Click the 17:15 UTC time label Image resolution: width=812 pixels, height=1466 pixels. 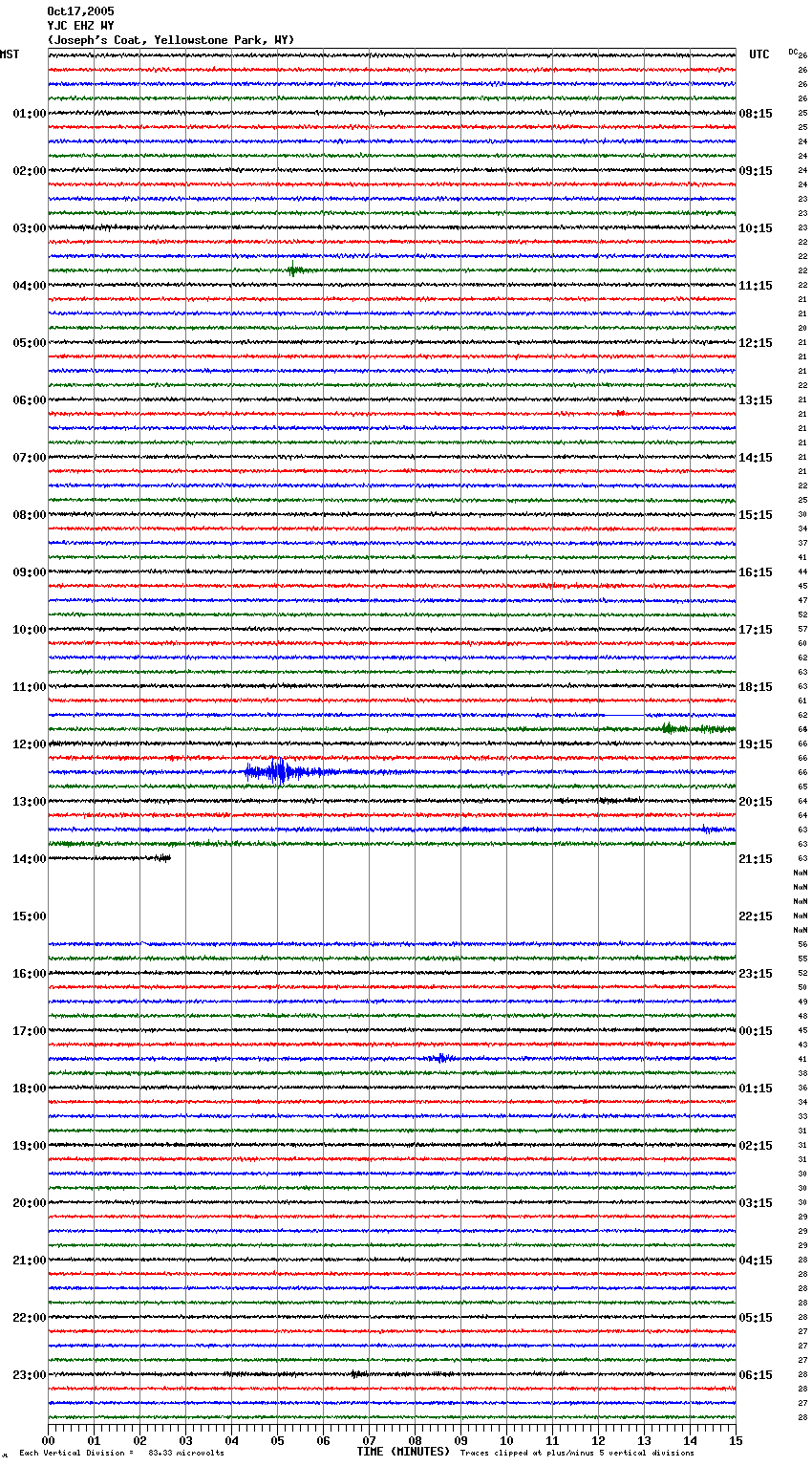(x=756, y=630)
